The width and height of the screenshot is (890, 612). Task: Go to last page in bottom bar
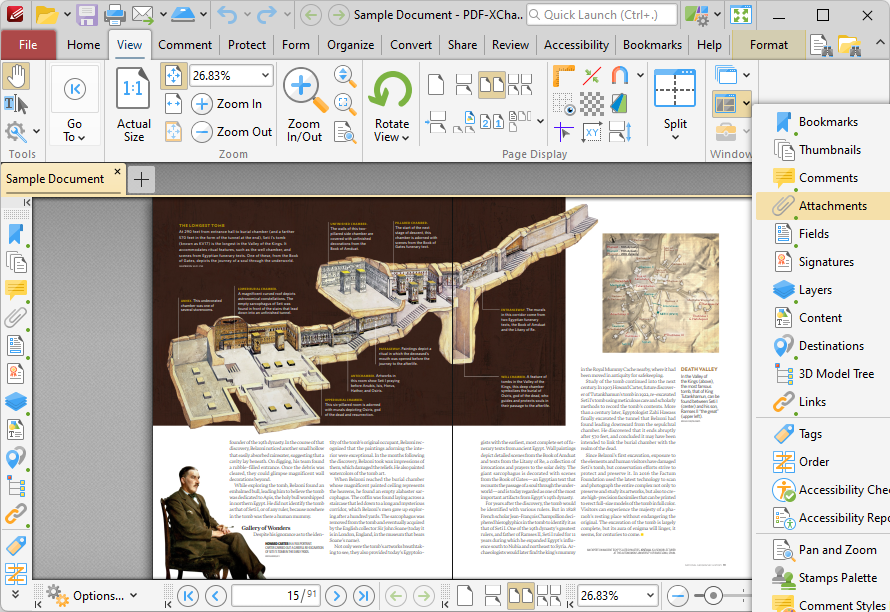(x=363, y=596)
